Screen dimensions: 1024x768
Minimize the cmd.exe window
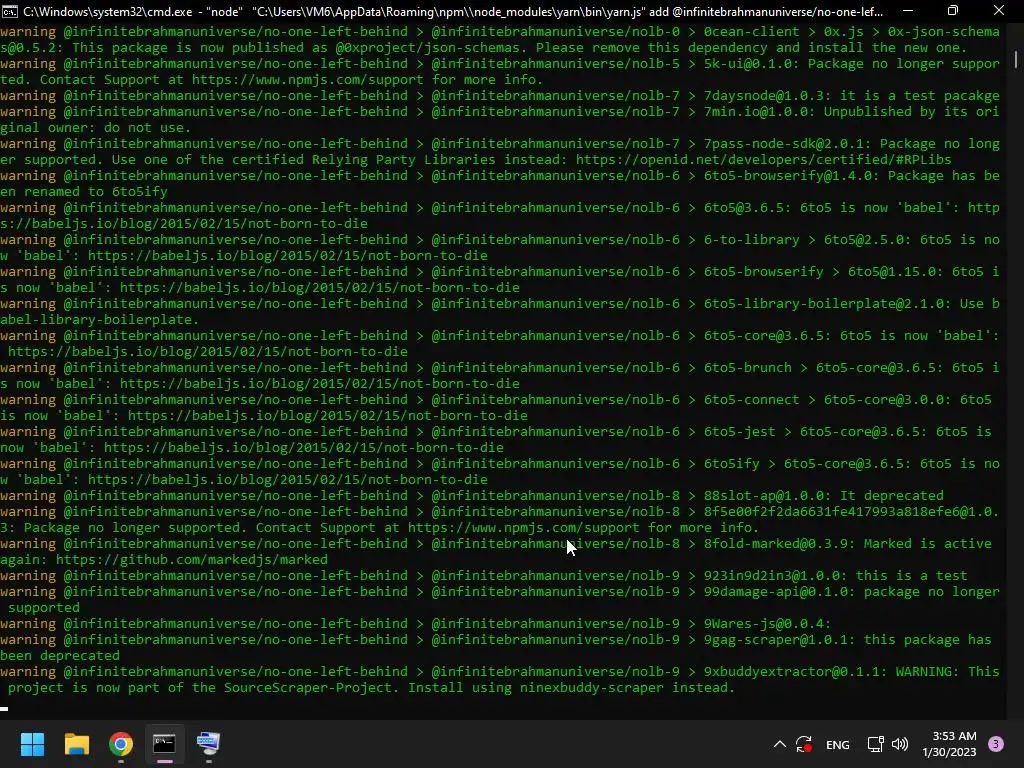tap(908, 11)
